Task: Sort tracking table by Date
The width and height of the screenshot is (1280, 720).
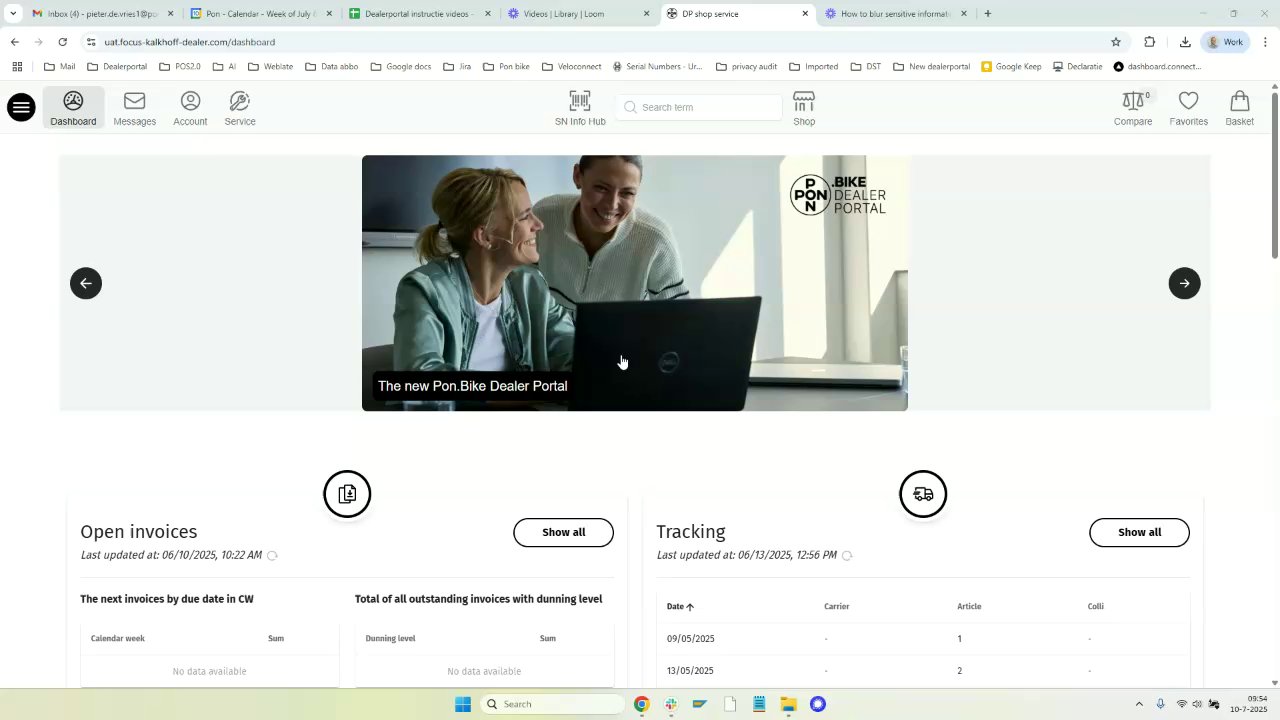Action: (680, 606)
